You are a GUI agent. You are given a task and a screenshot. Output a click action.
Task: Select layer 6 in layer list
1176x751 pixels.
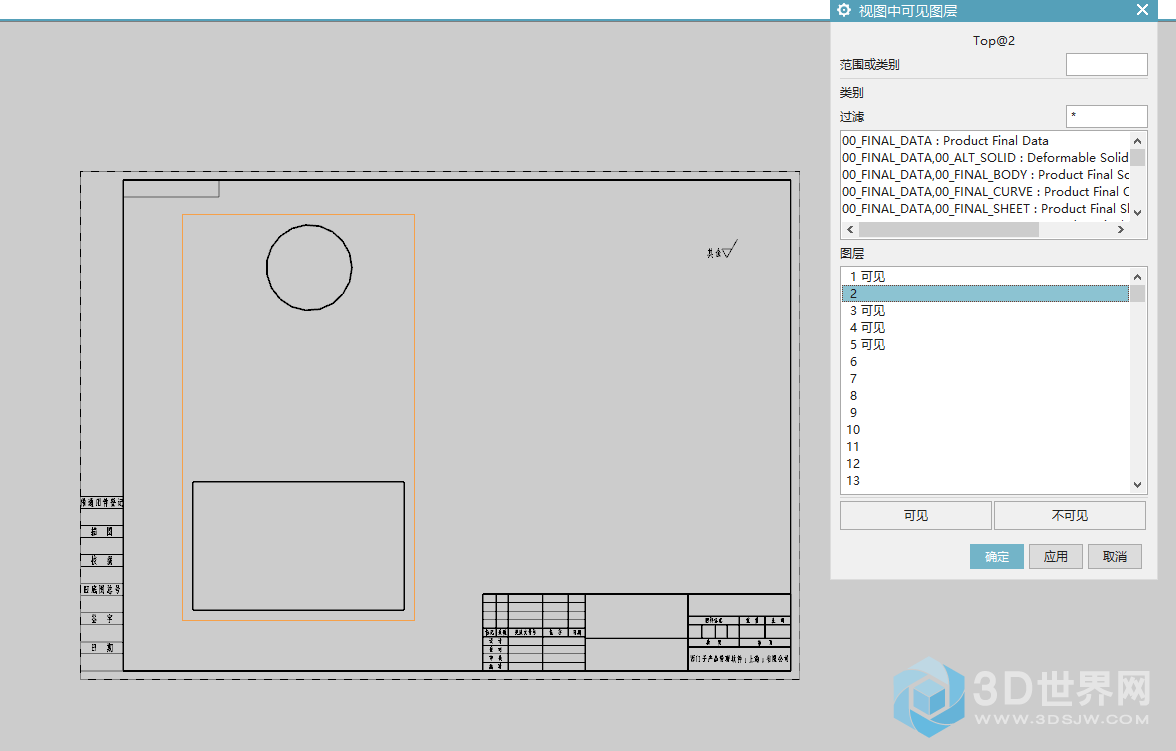click(985, 362)
